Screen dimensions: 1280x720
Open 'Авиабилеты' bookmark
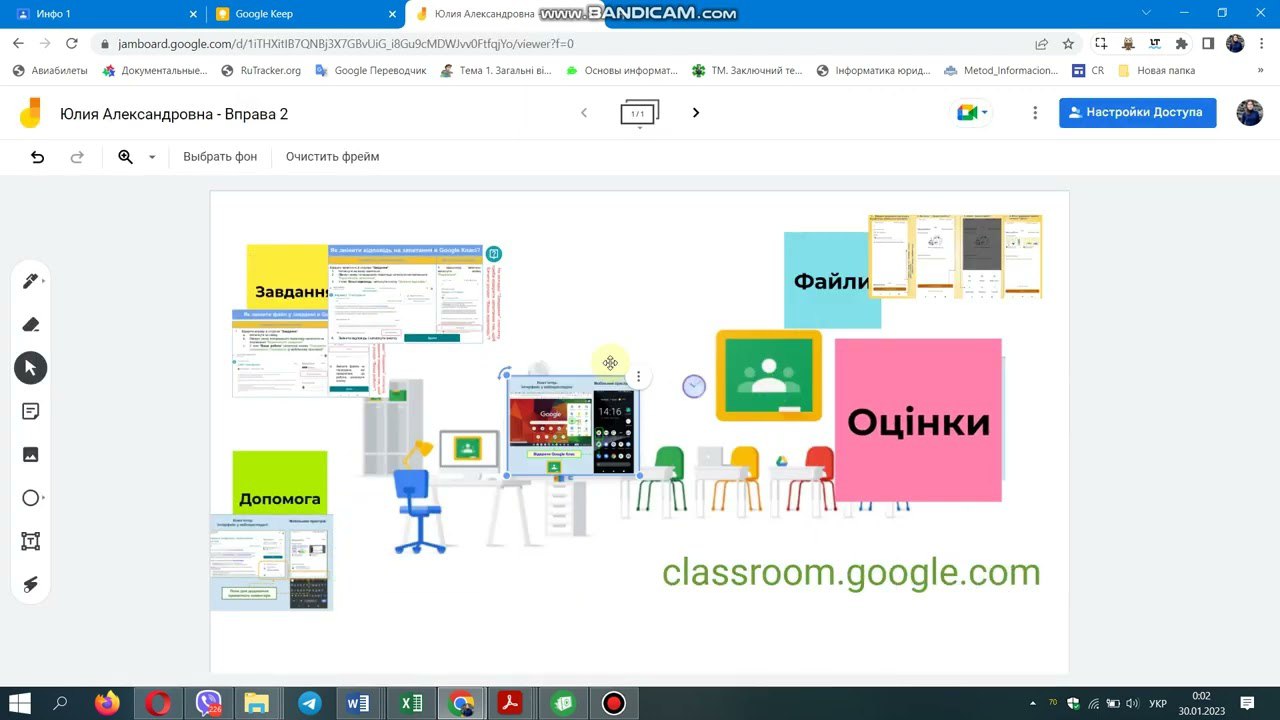coord(49,71)
